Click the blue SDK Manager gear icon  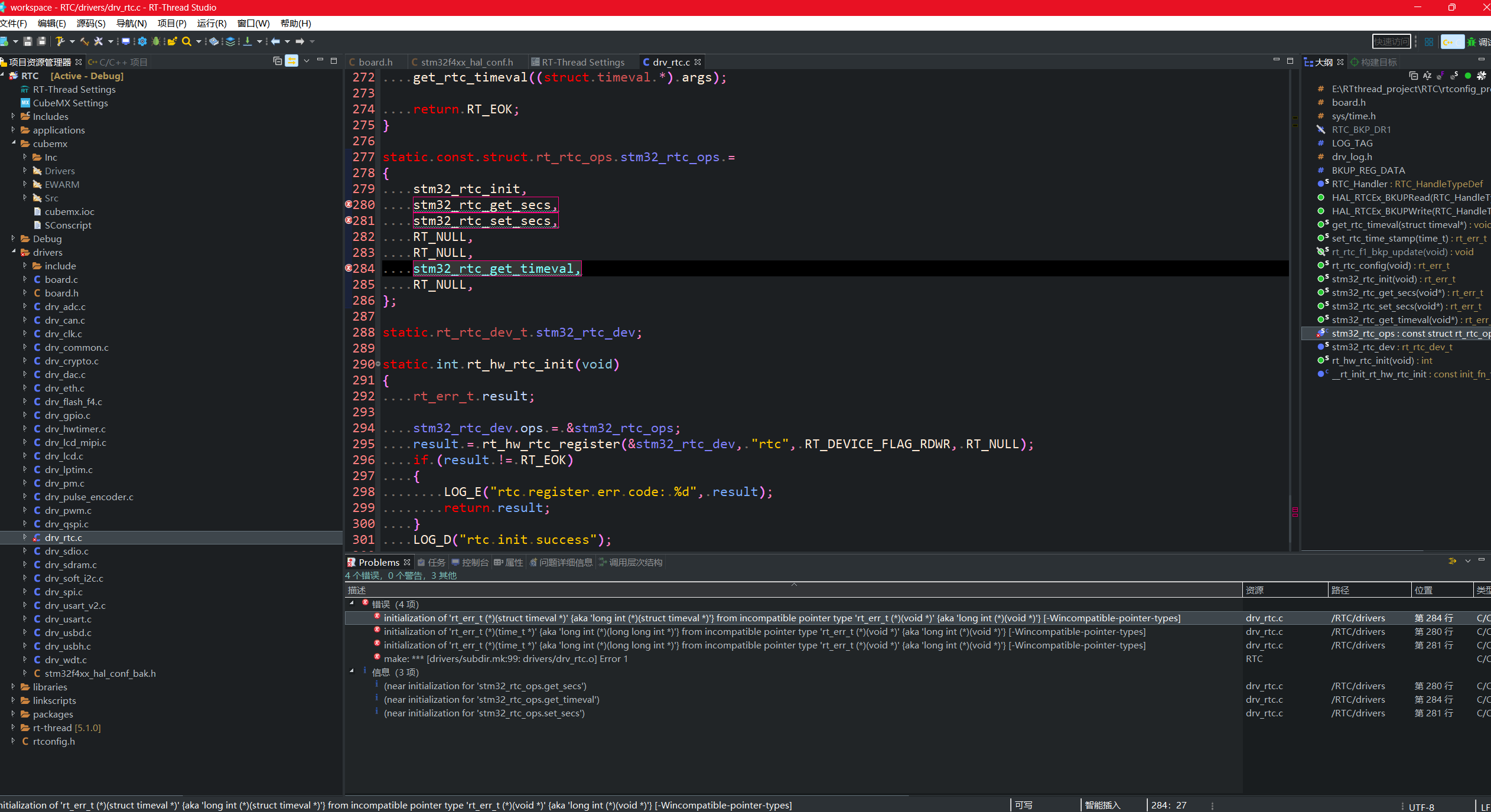(x=142, y=41)
